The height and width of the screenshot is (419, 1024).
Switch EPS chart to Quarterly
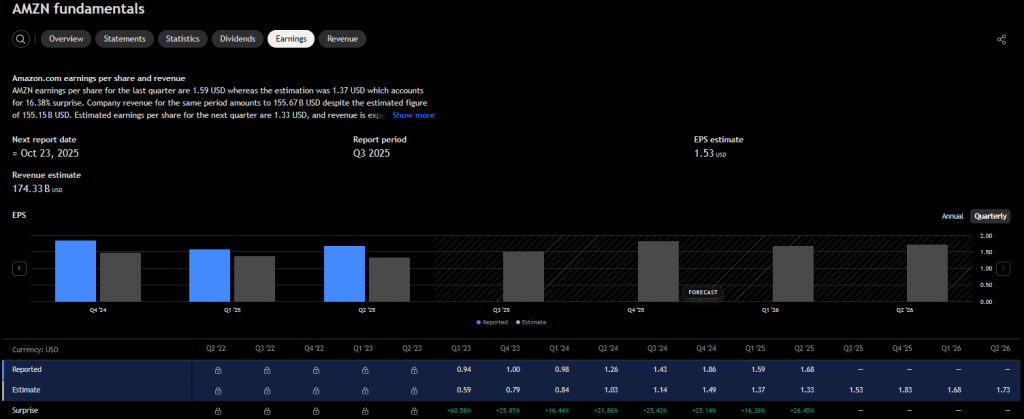(990, 216)
